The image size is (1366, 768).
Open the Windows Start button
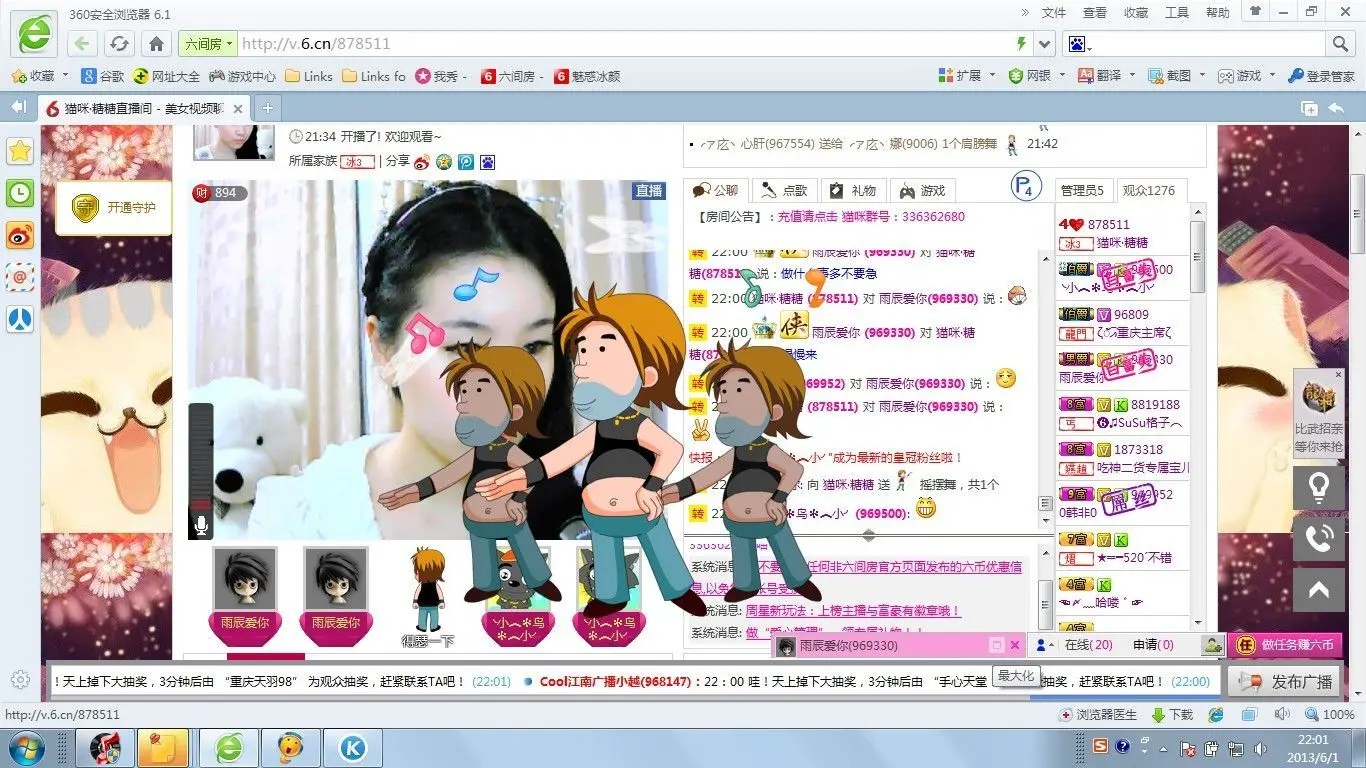(x=25, y=747)
